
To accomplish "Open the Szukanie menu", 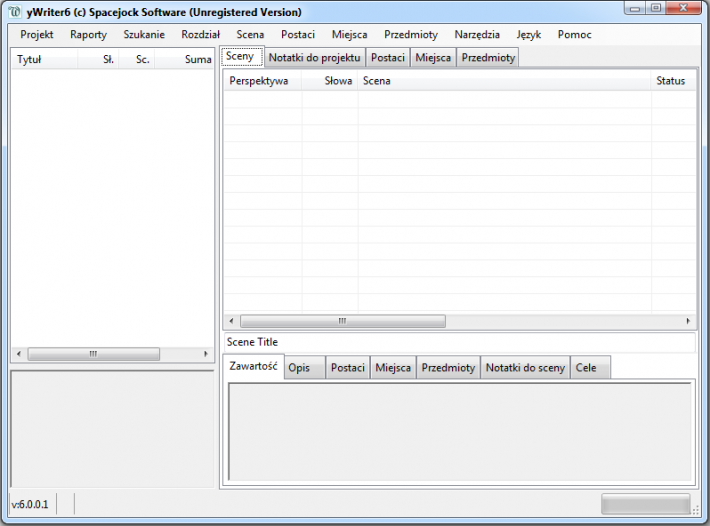I will pos(144,34).
